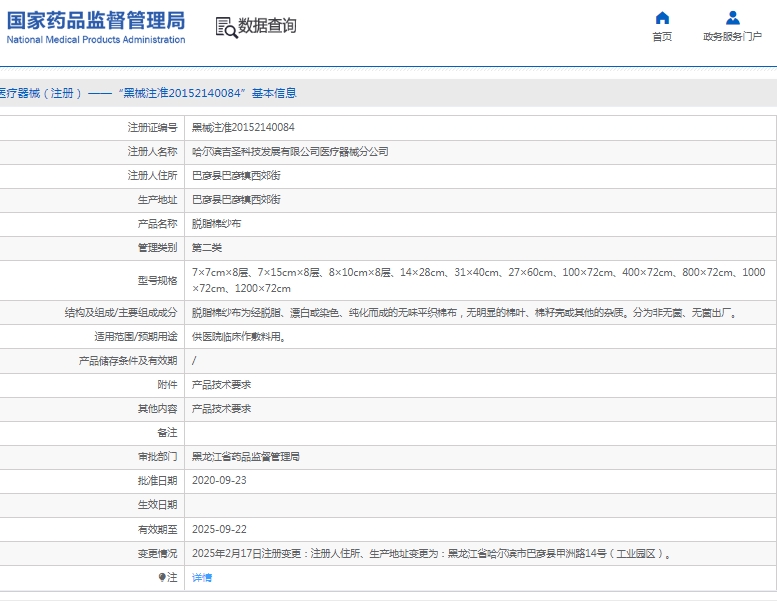
Task: Click the 生效日期 label
Action: tap(157, 505)
